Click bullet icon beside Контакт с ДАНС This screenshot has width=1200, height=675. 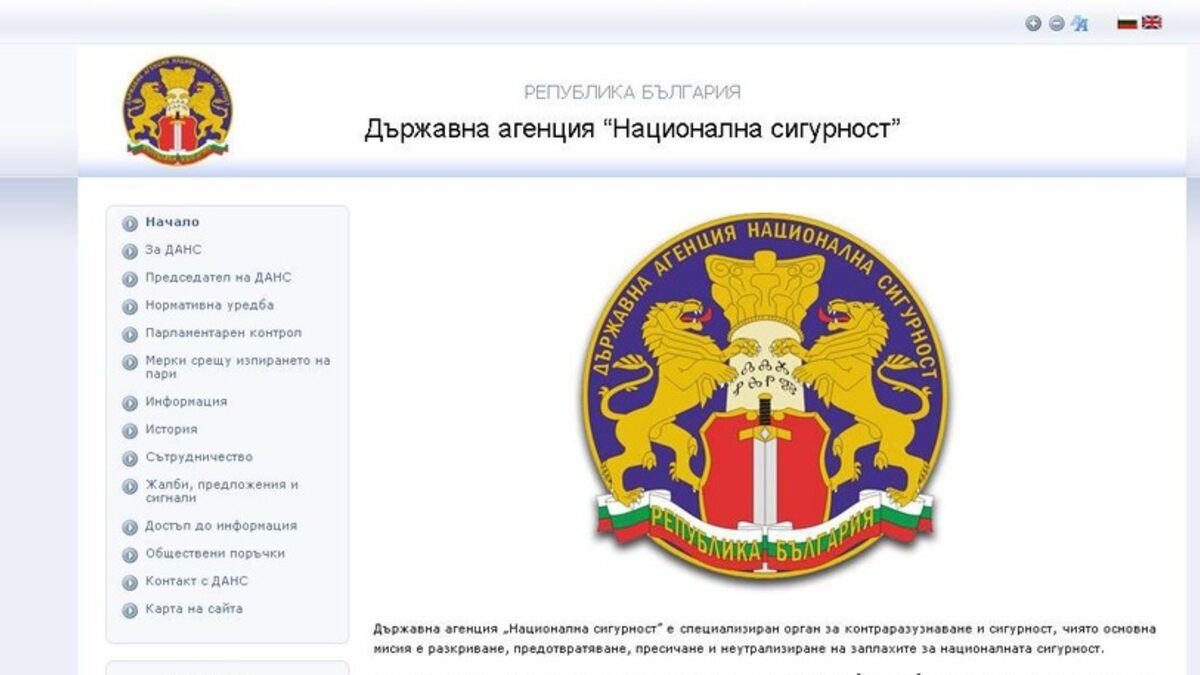click(x=129, y=583)
